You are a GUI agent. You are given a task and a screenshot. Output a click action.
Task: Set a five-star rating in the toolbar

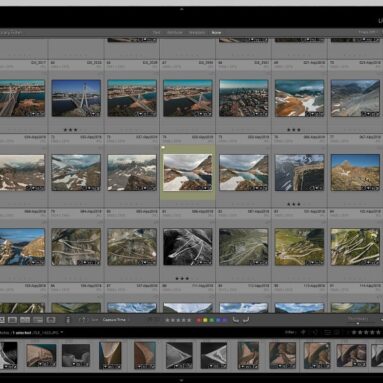click(x=189, y=320)
